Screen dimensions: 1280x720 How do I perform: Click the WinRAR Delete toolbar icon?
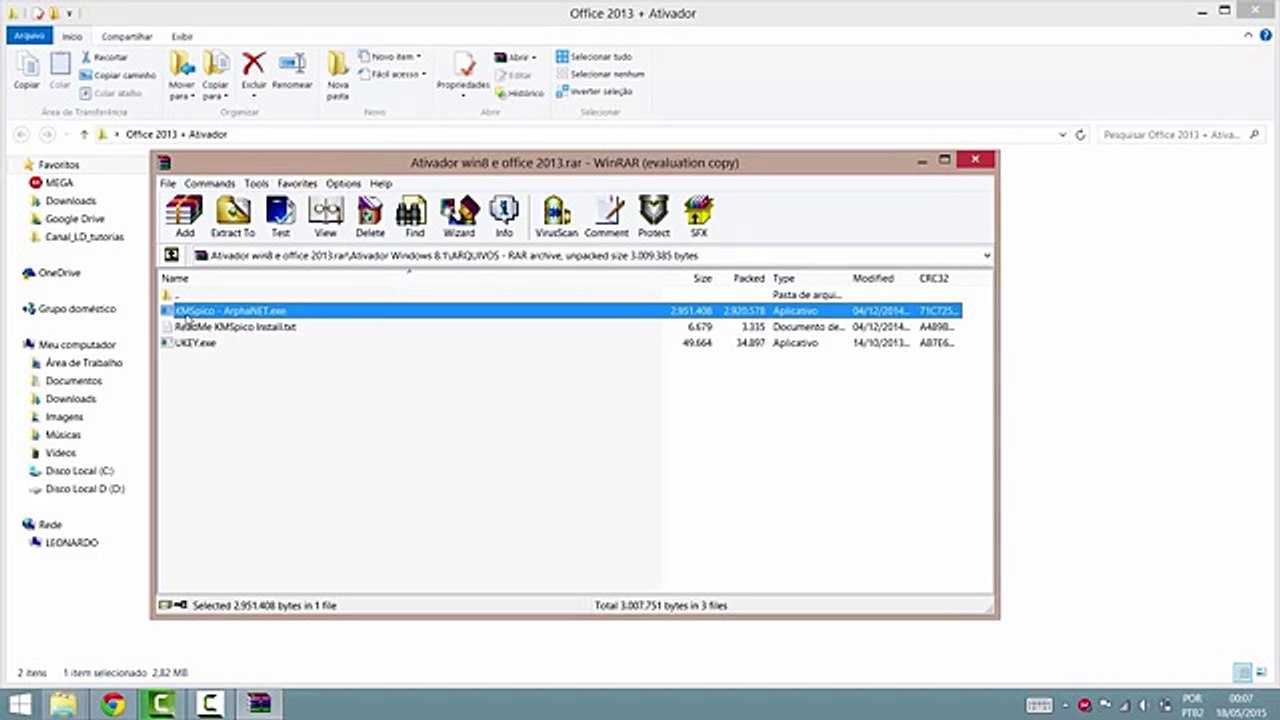coord(370,216)
